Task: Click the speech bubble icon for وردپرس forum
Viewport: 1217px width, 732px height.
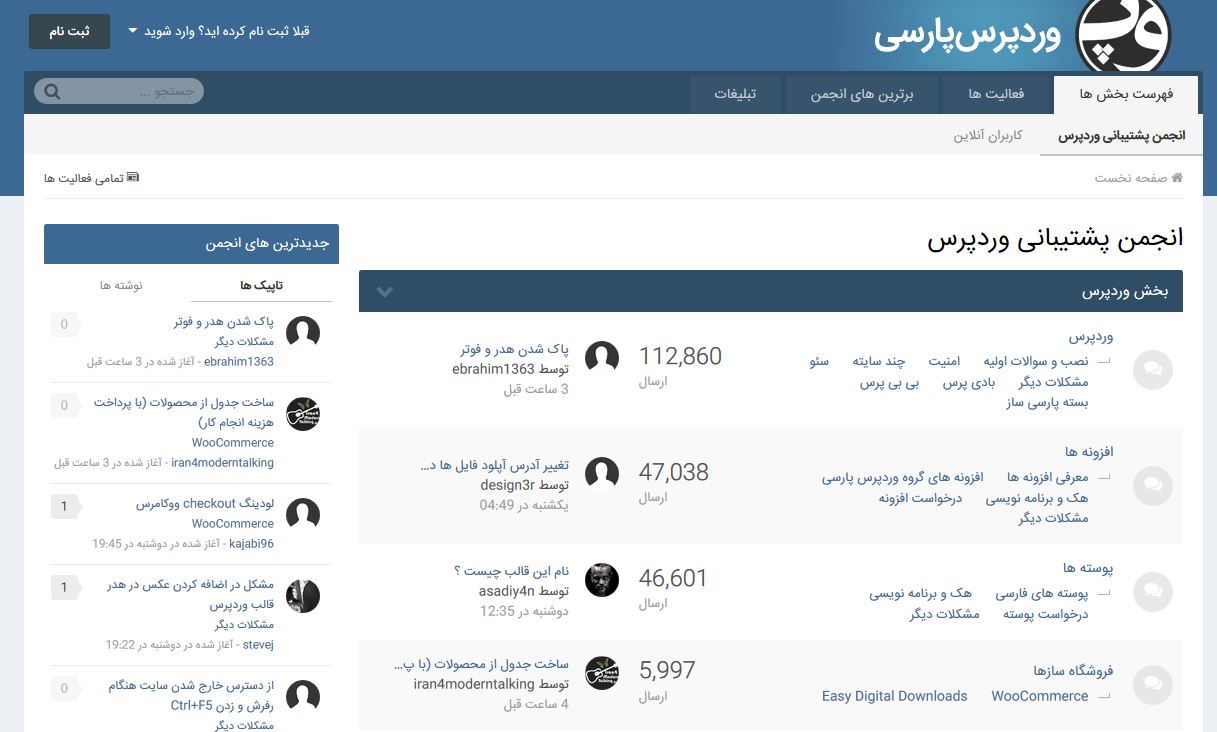Action: point(1152,370)
